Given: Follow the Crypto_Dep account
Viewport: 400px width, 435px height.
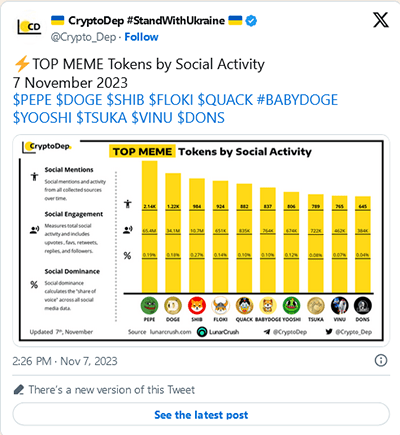Looking at the screenshot, I should 141,37.
